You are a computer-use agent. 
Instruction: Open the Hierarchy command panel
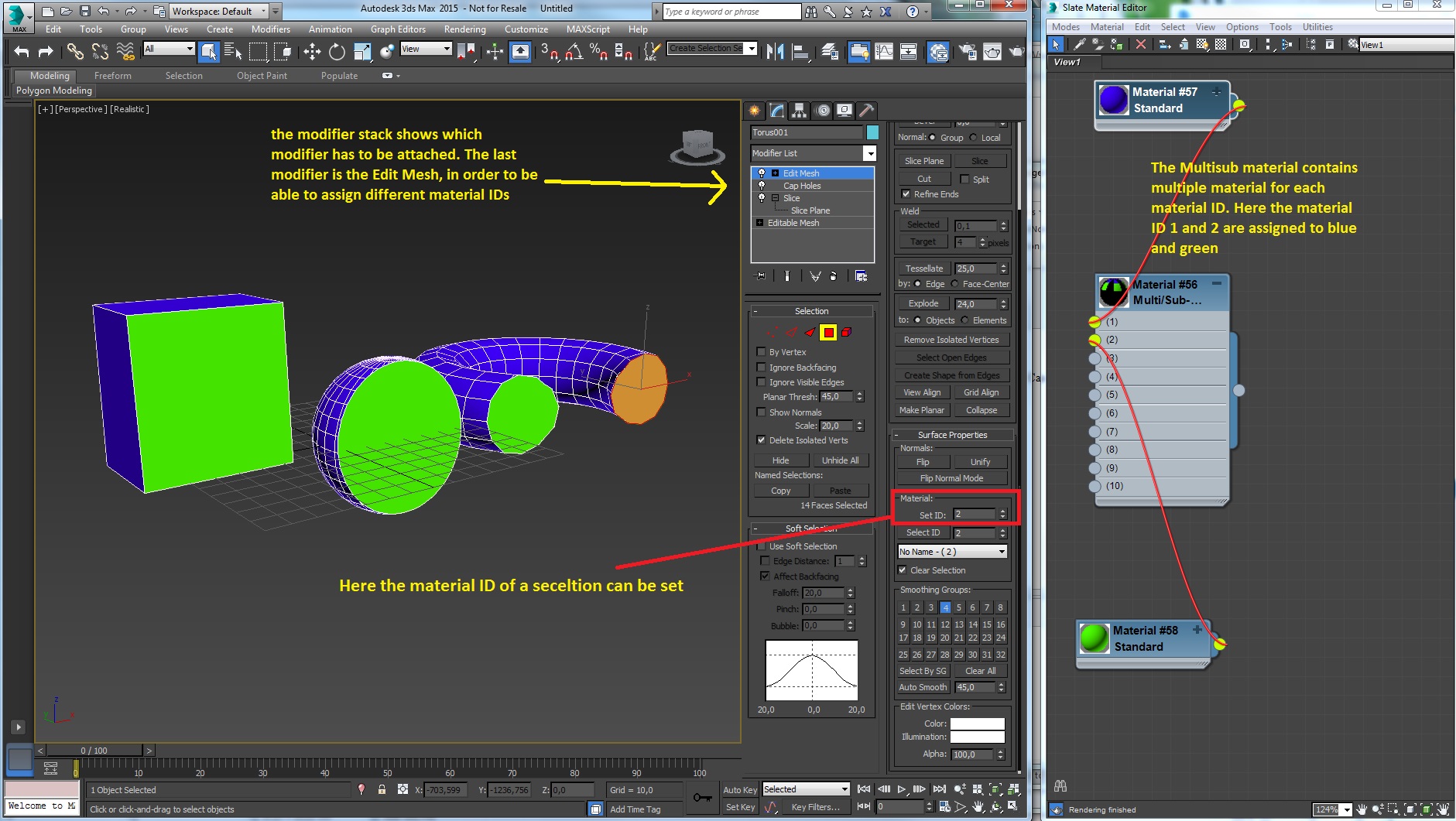click(800, 111)
